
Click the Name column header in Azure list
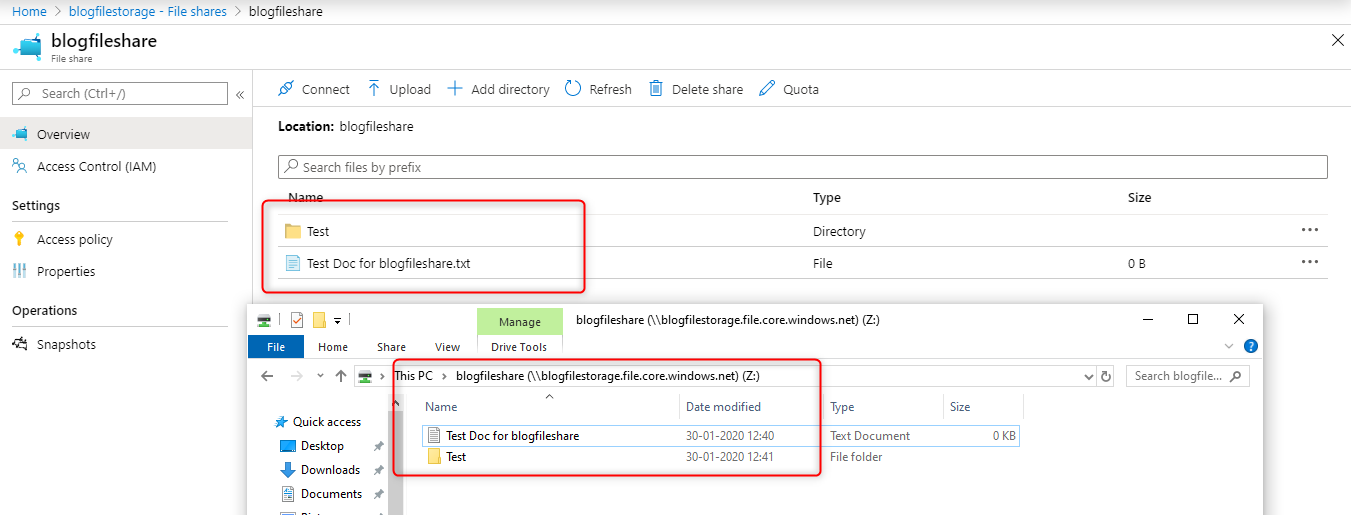(305, 198)
